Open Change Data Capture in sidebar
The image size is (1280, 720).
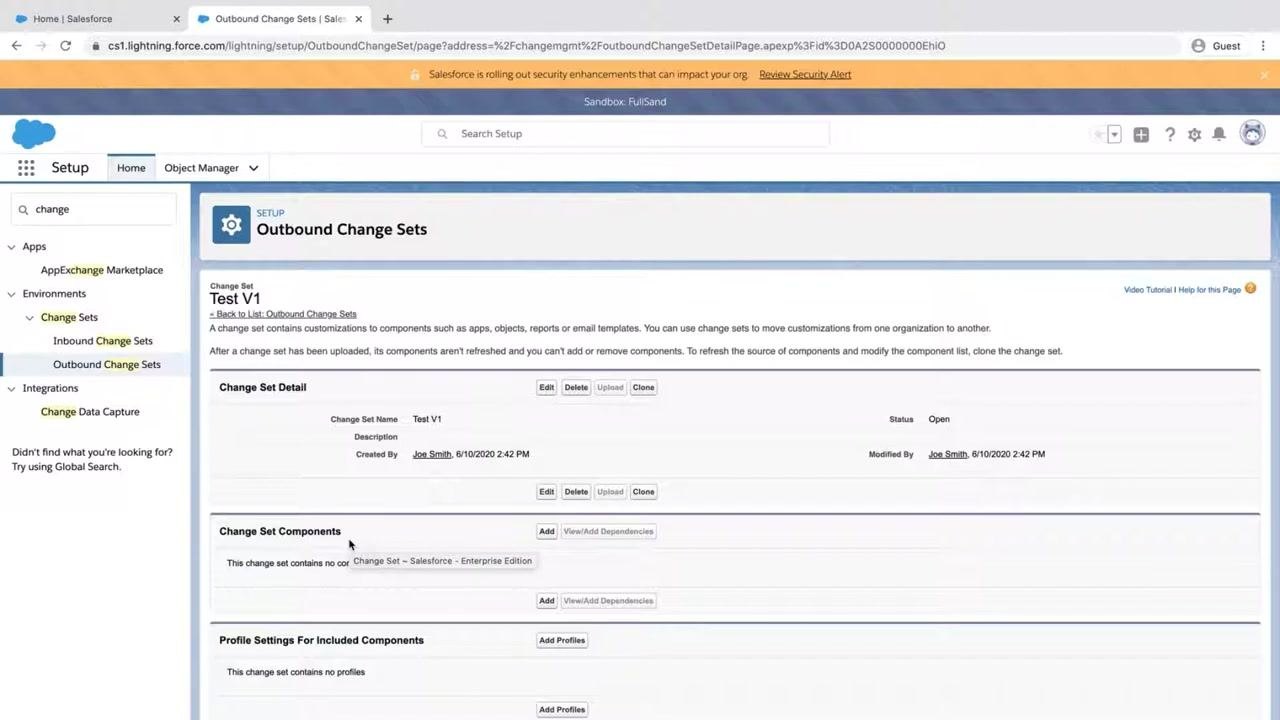pyautogui.click(x=90, y=412)
